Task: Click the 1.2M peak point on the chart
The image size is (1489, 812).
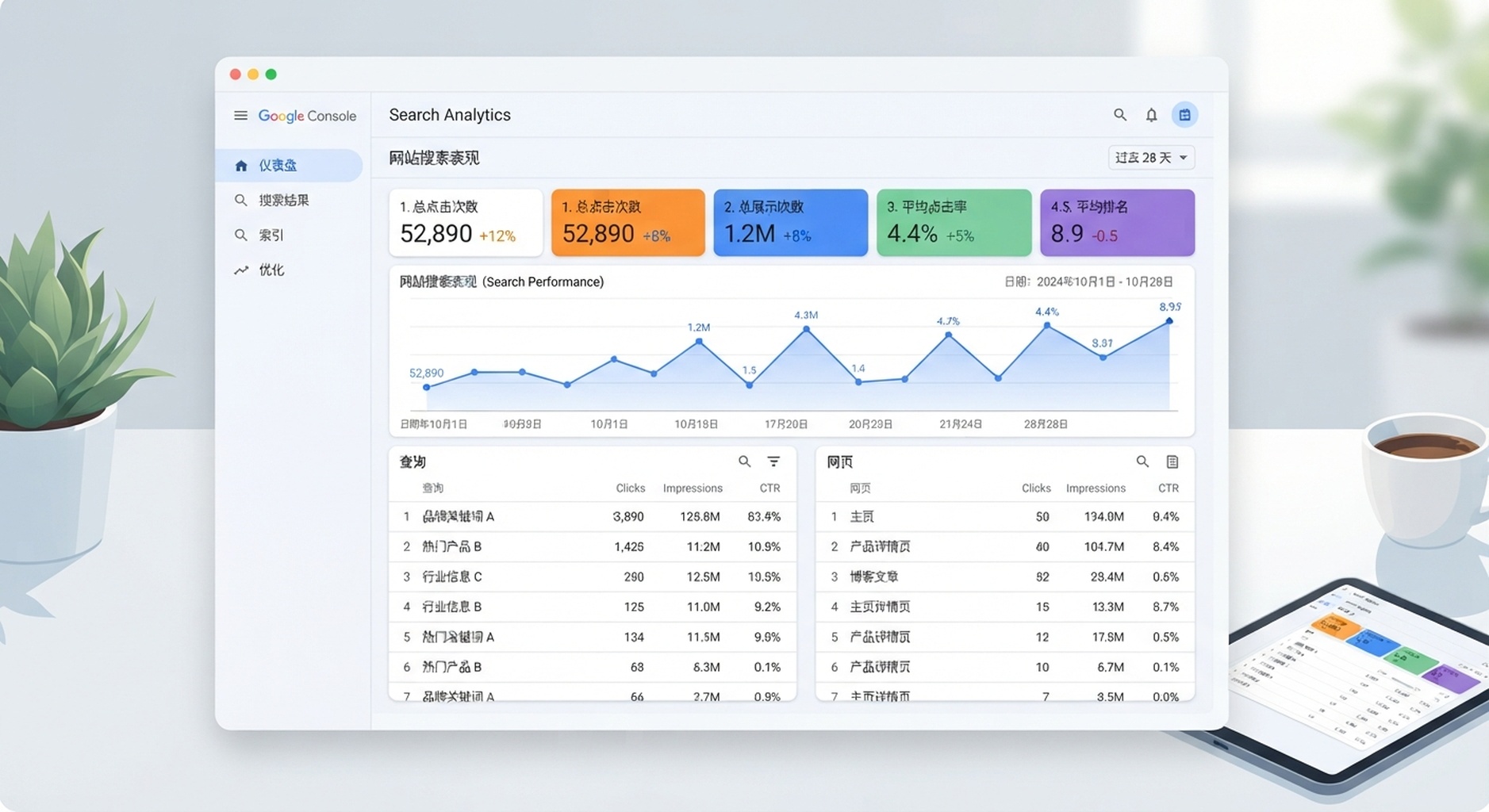Action: coord(699,341)
